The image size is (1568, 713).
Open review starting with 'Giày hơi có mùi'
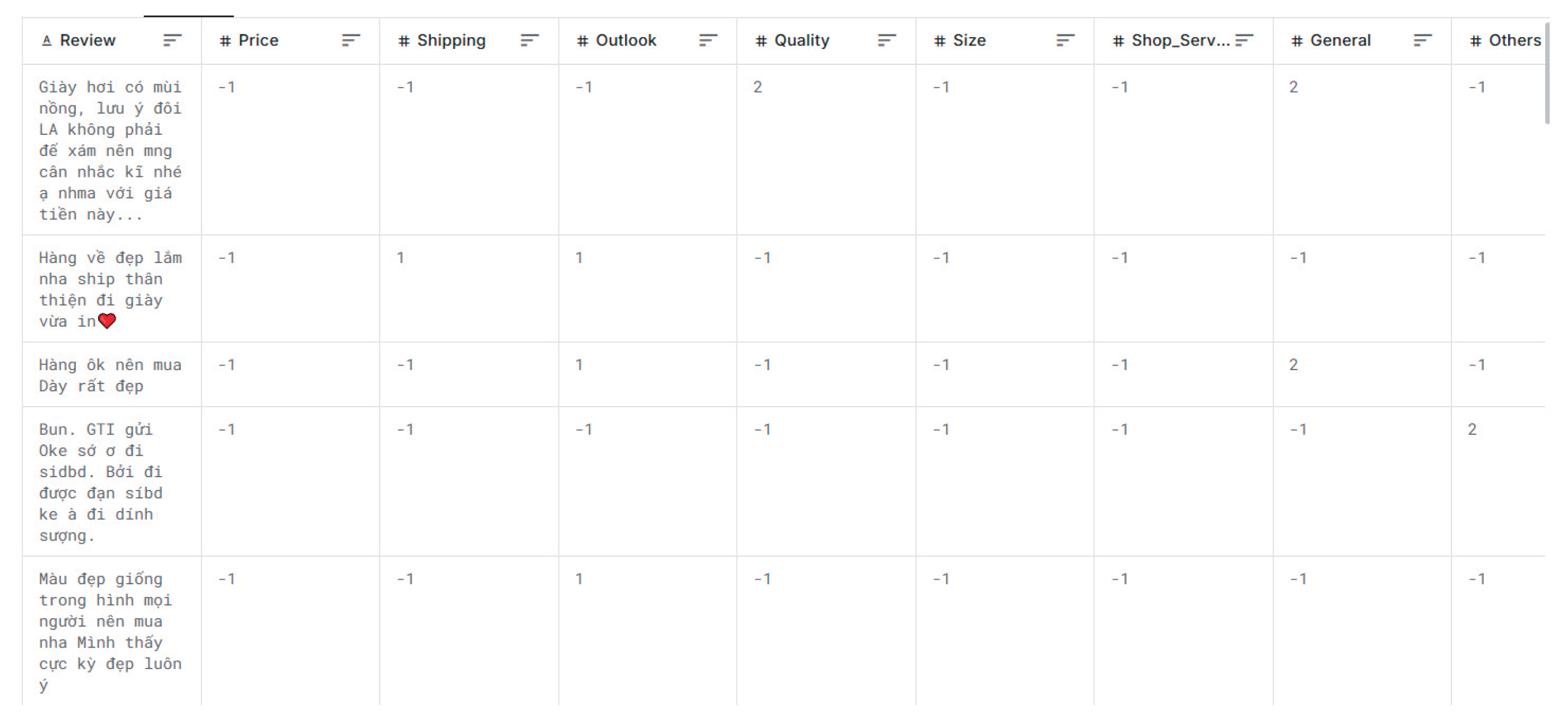pos(110,150)
